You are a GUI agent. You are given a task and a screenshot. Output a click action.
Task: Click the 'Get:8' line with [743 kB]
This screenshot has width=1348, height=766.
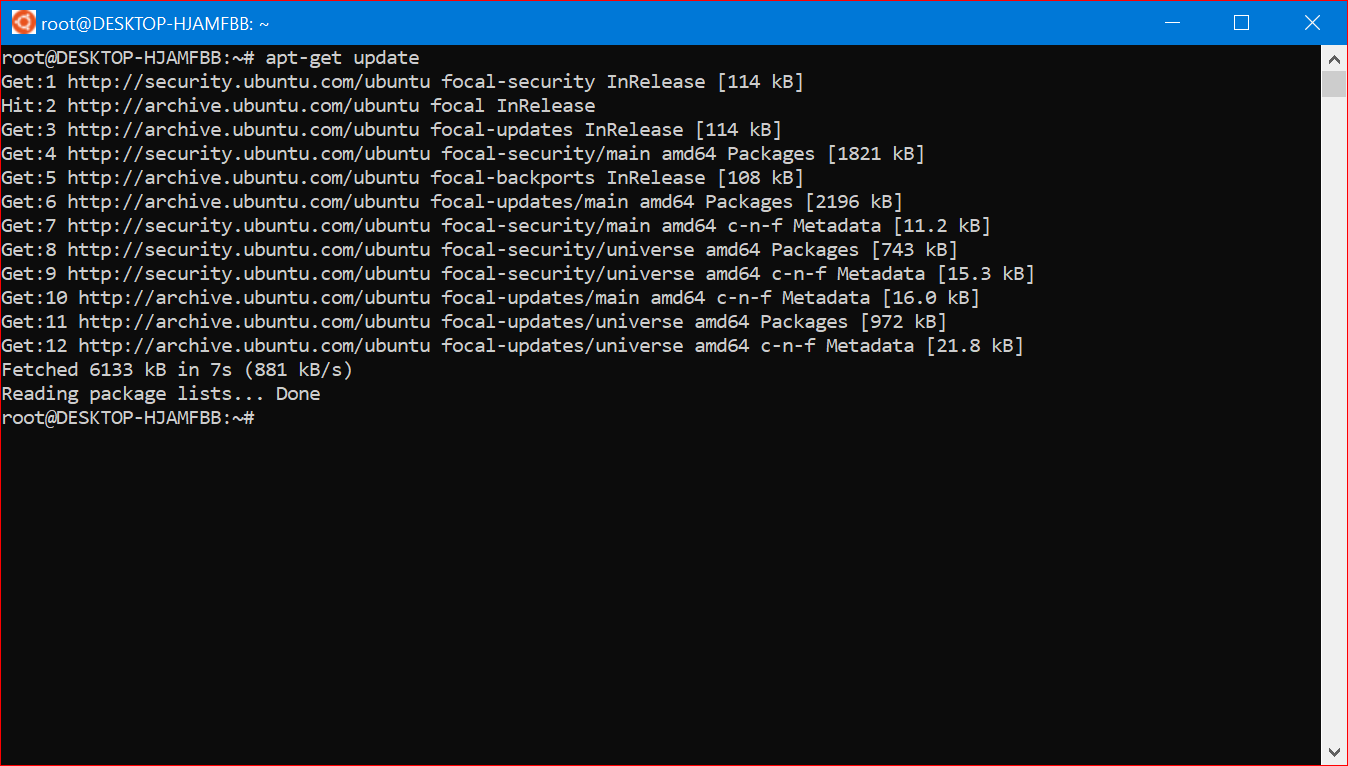pos(479,250)
